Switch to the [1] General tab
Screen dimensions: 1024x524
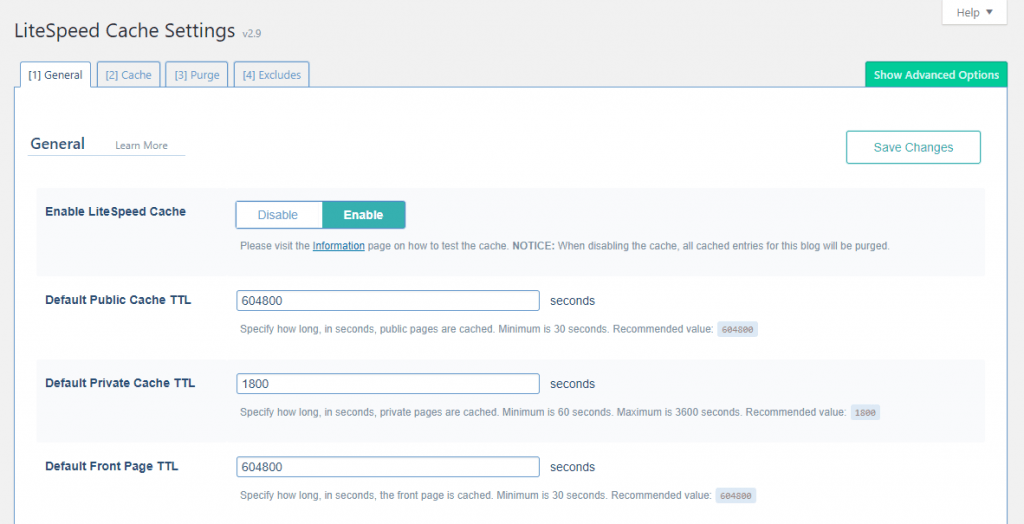56,75
